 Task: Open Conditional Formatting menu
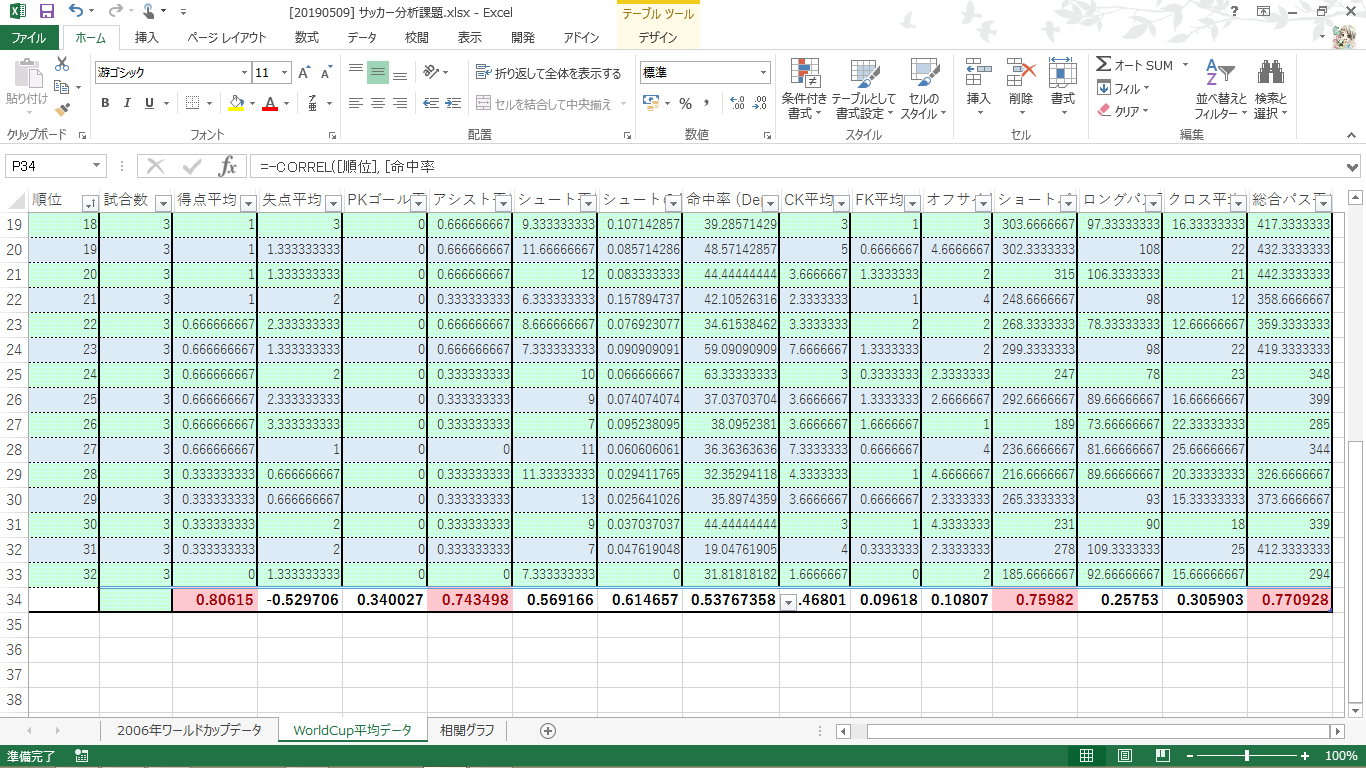[x=804, y=88]
